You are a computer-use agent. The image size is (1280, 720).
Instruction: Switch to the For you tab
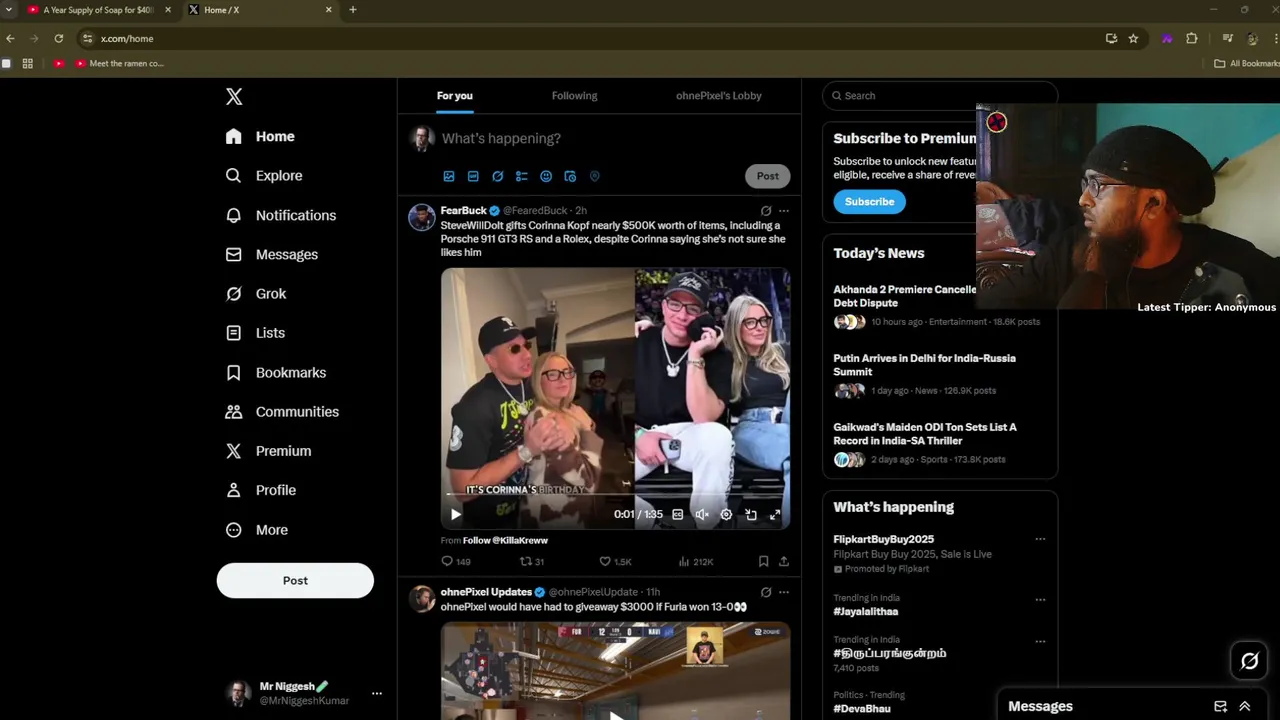[x=454, y=96]
